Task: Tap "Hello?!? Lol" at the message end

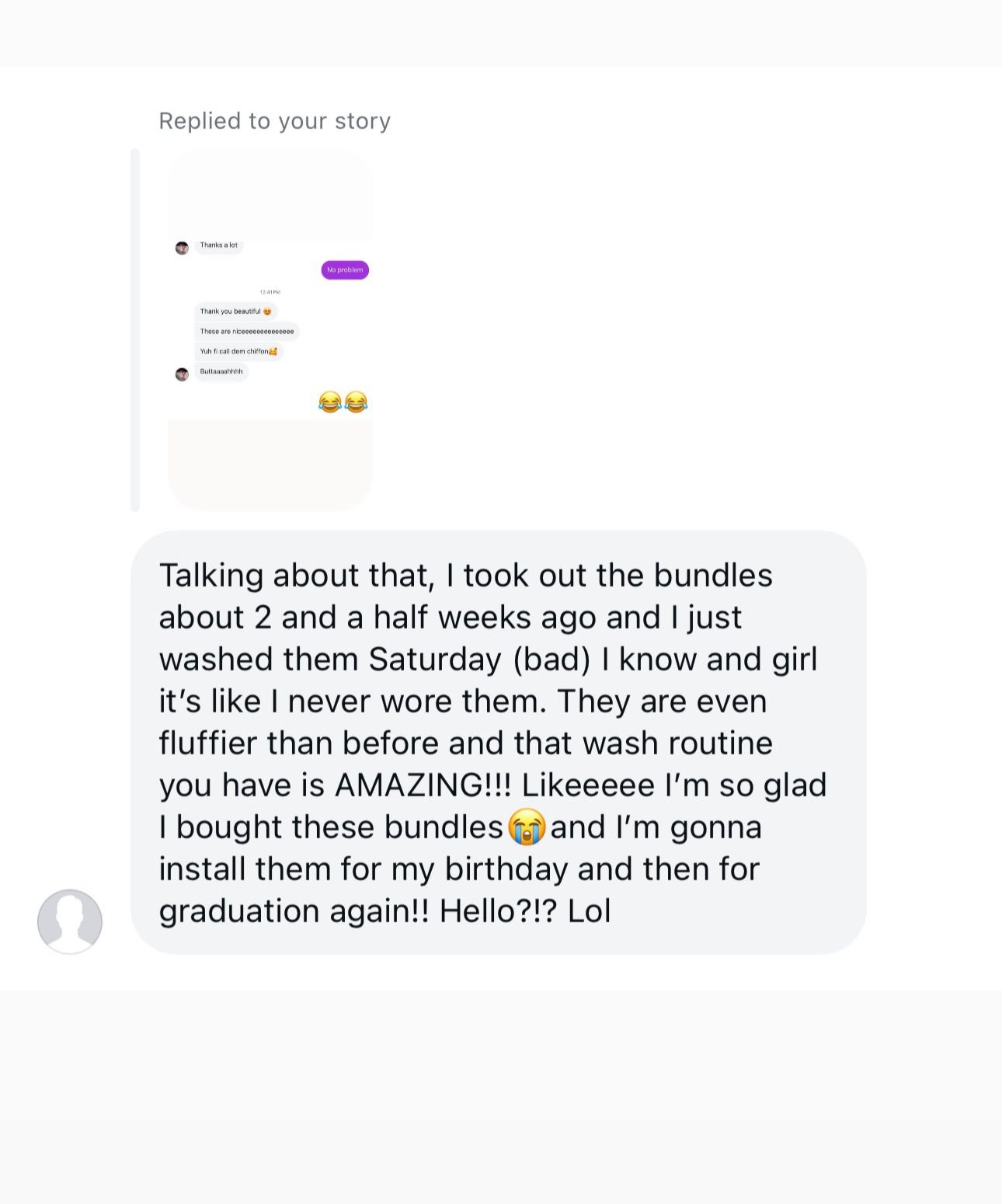Action: point(525,911)
